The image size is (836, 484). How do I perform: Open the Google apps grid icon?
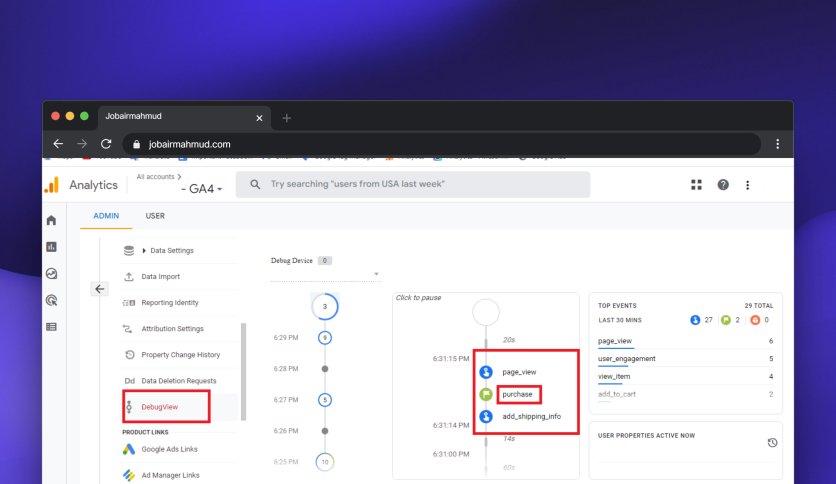pyautogui.click(x=696, y=184)
